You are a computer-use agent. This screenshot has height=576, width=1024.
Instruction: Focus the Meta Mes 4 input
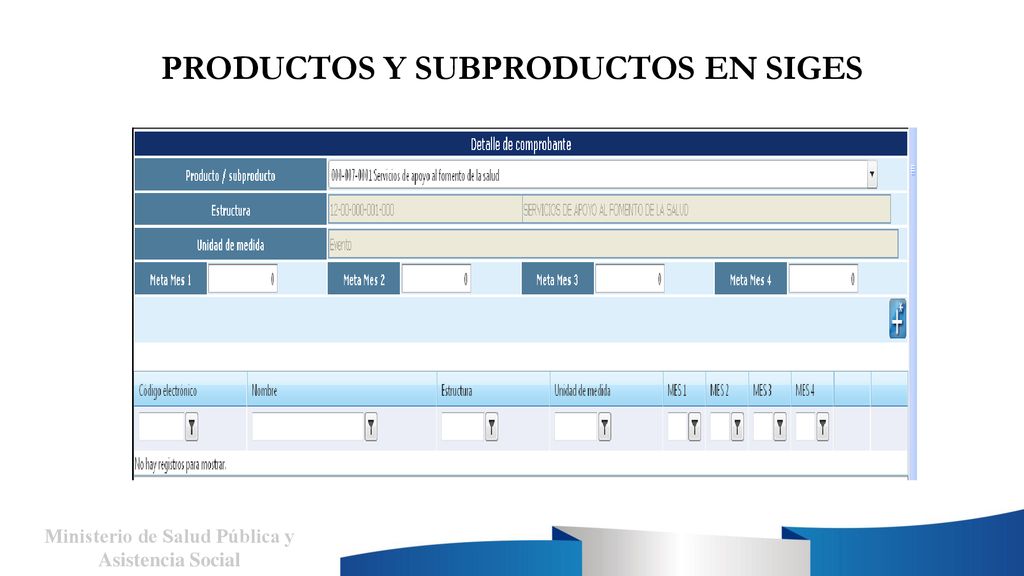[x=823, y=279]
